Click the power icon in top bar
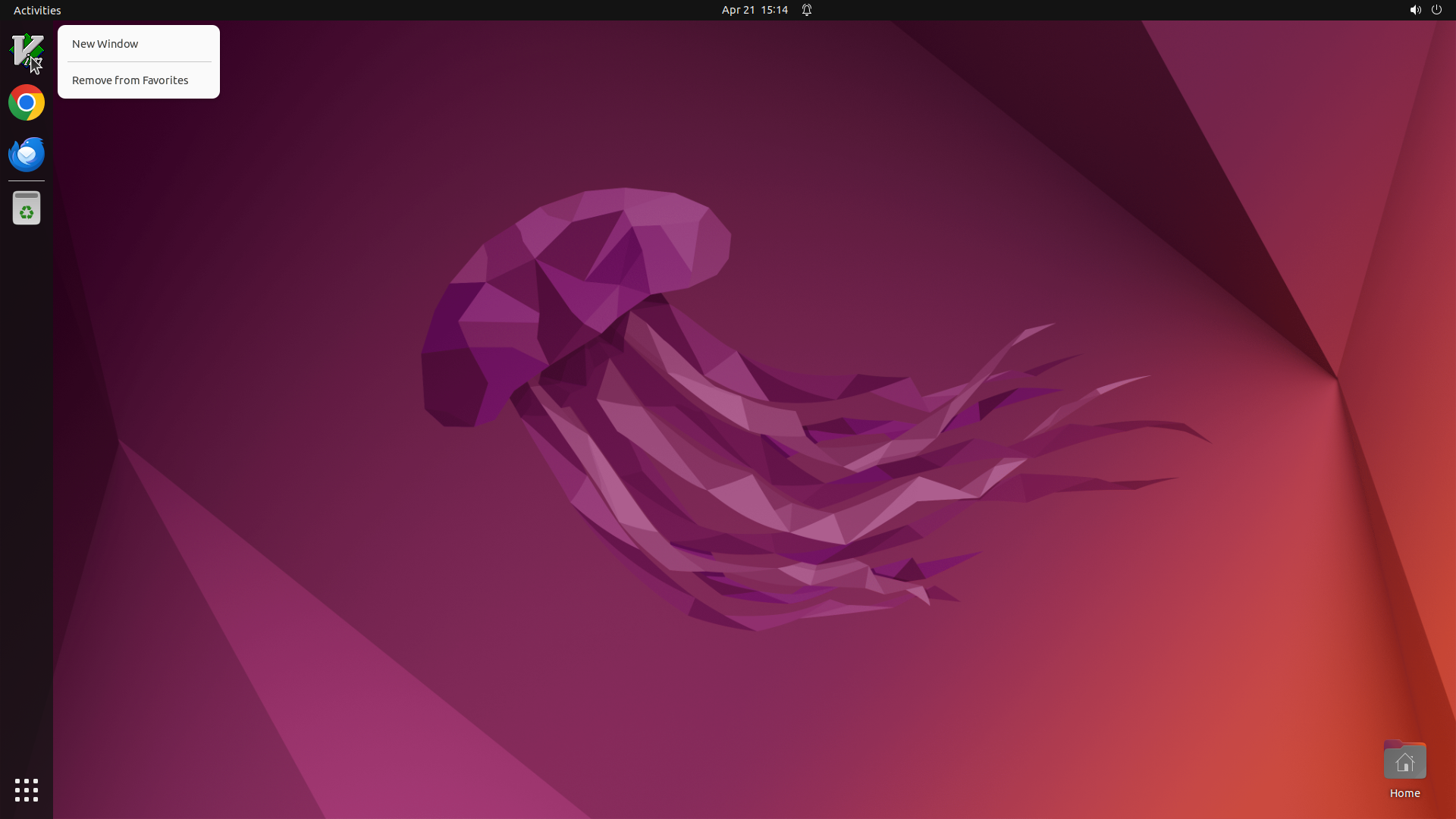The image size is (1456, 819). coord(1436,10)
